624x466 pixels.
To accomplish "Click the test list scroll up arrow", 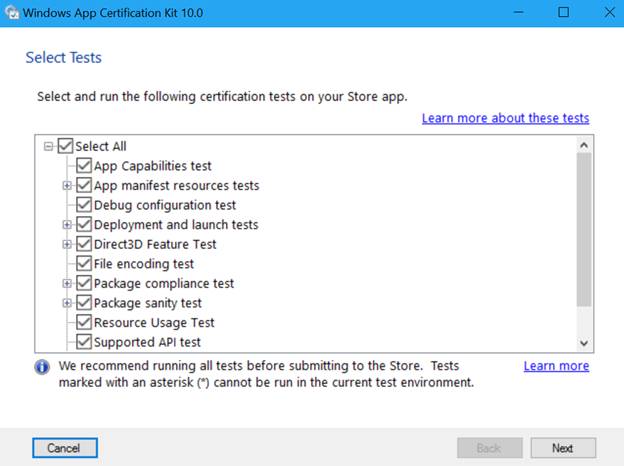I will [584, 145].
